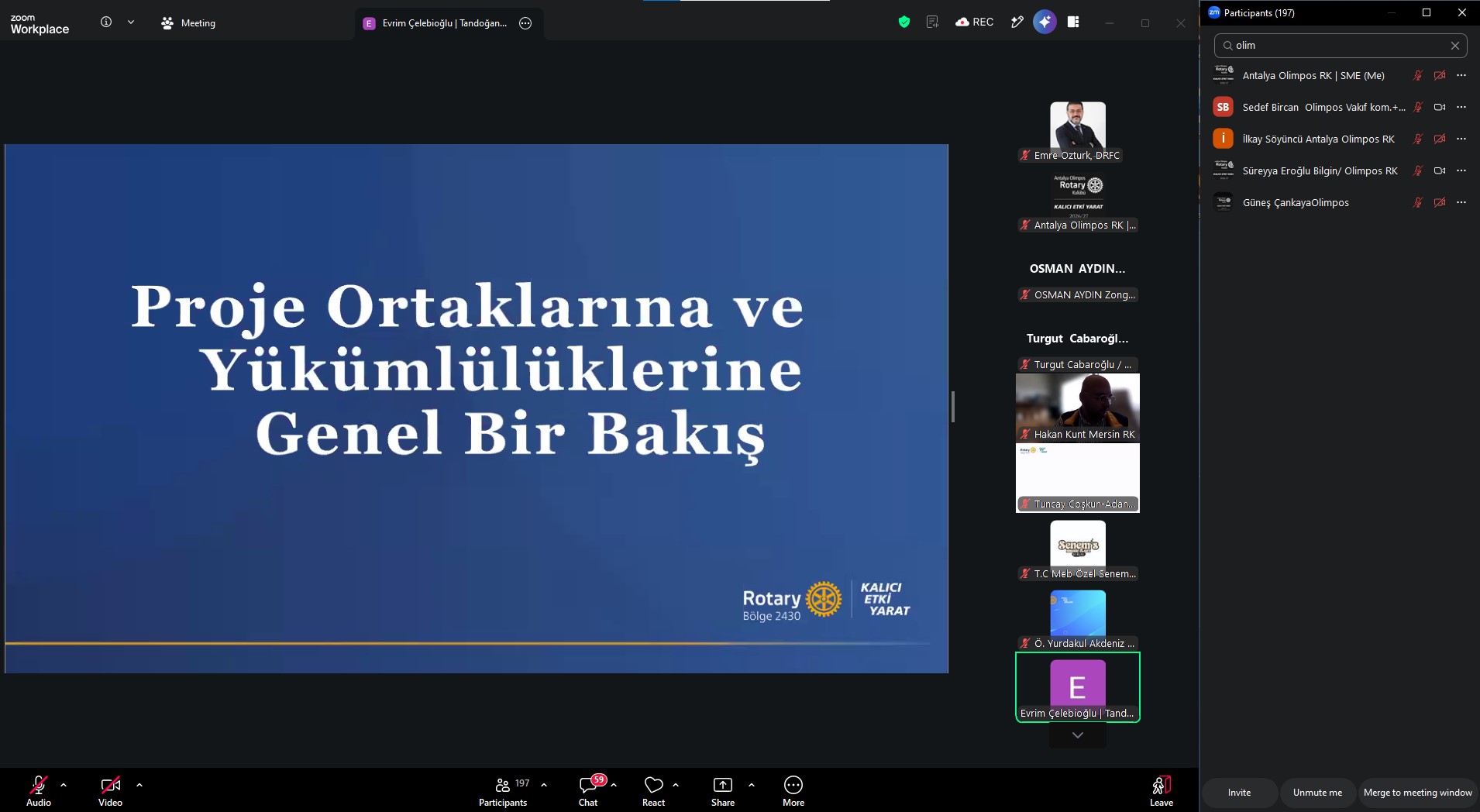Leave the meeting
This screenshot has width=1480, height=812.
1161,792
